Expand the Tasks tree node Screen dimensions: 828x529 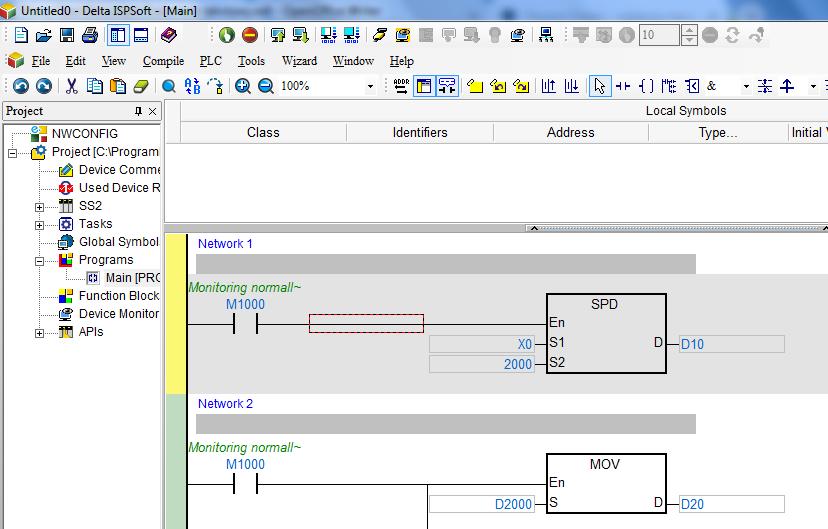click(x=40, y=224)
